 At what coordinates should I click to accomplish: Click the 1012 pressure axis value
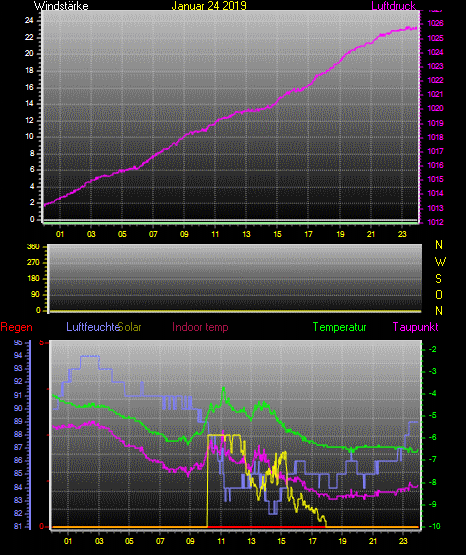[435, 222]
